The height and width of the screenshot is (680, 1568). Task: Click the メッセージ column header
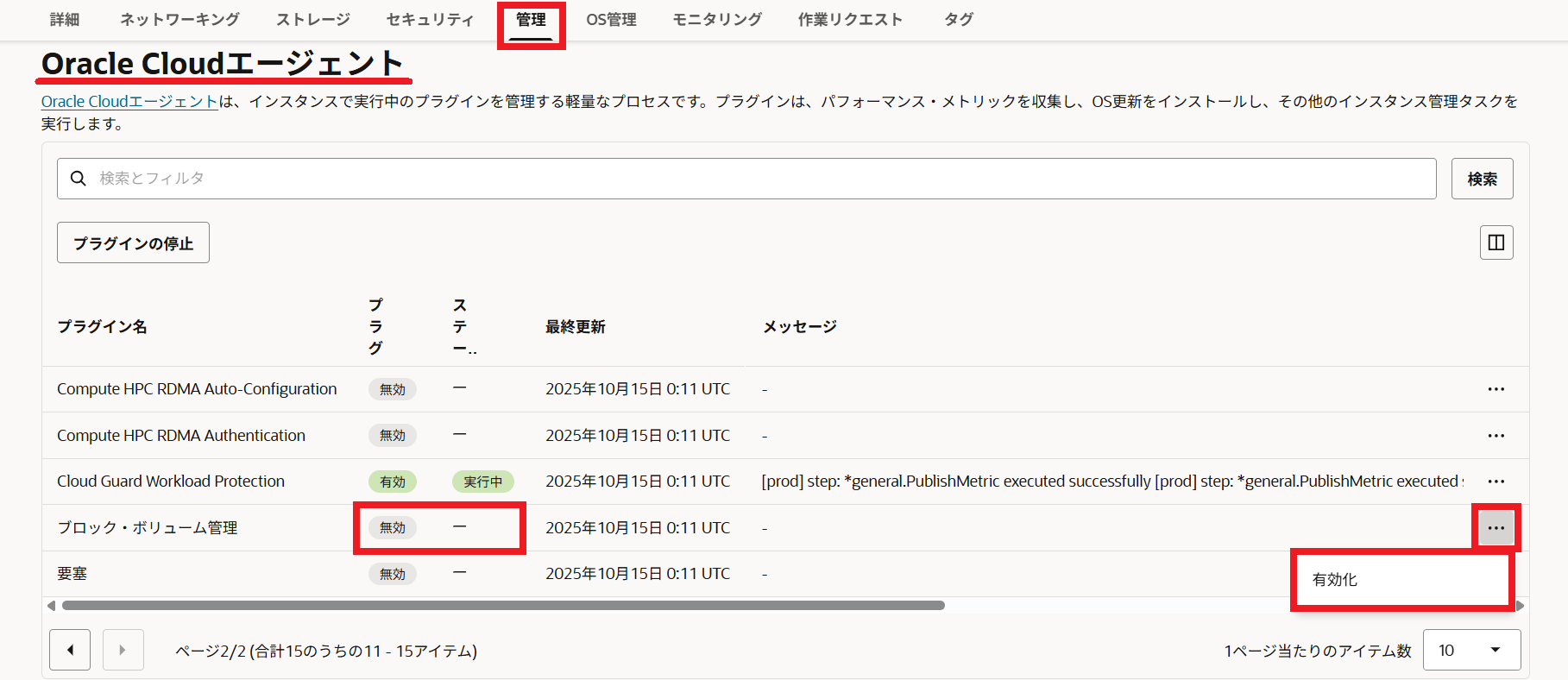[799, 327]
